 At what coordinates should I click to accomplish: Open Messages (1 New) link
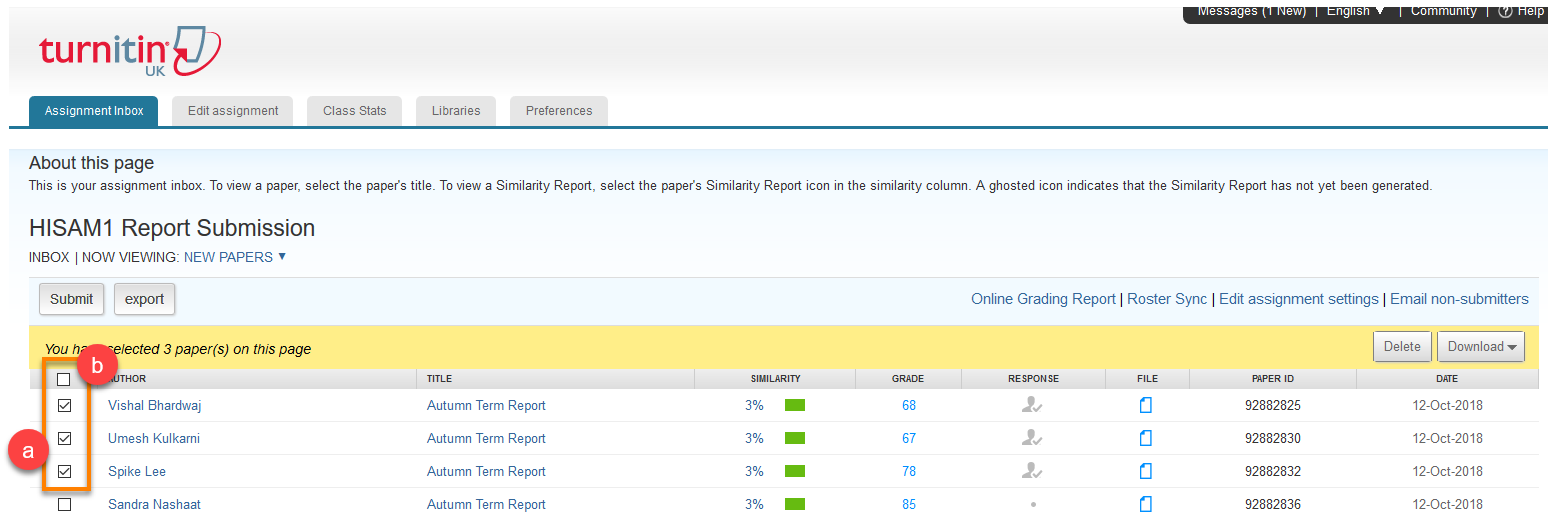[x=1252, y=11]
